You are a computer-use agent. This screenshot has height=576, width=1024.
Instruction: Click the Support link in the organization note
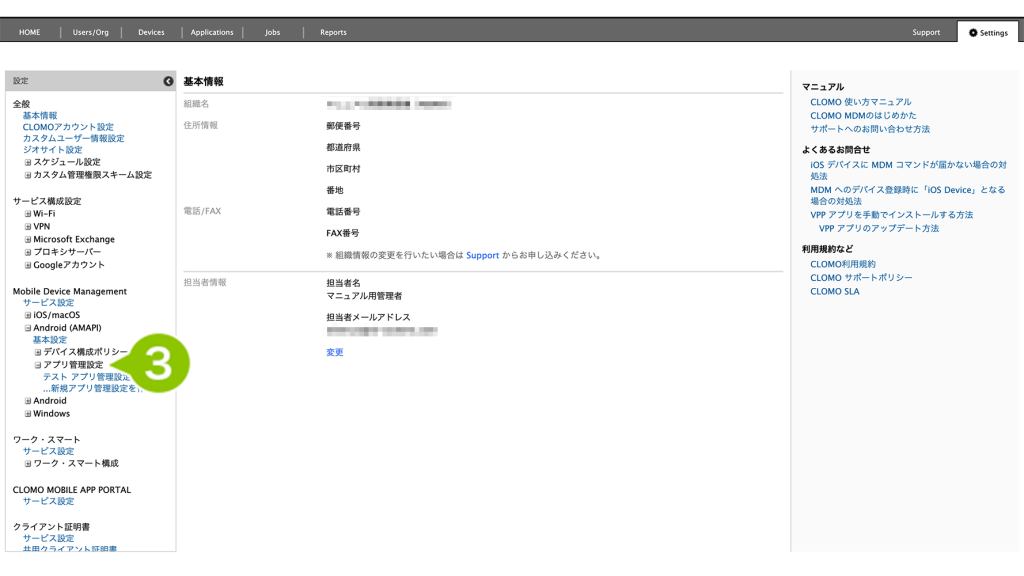[483, 255]
